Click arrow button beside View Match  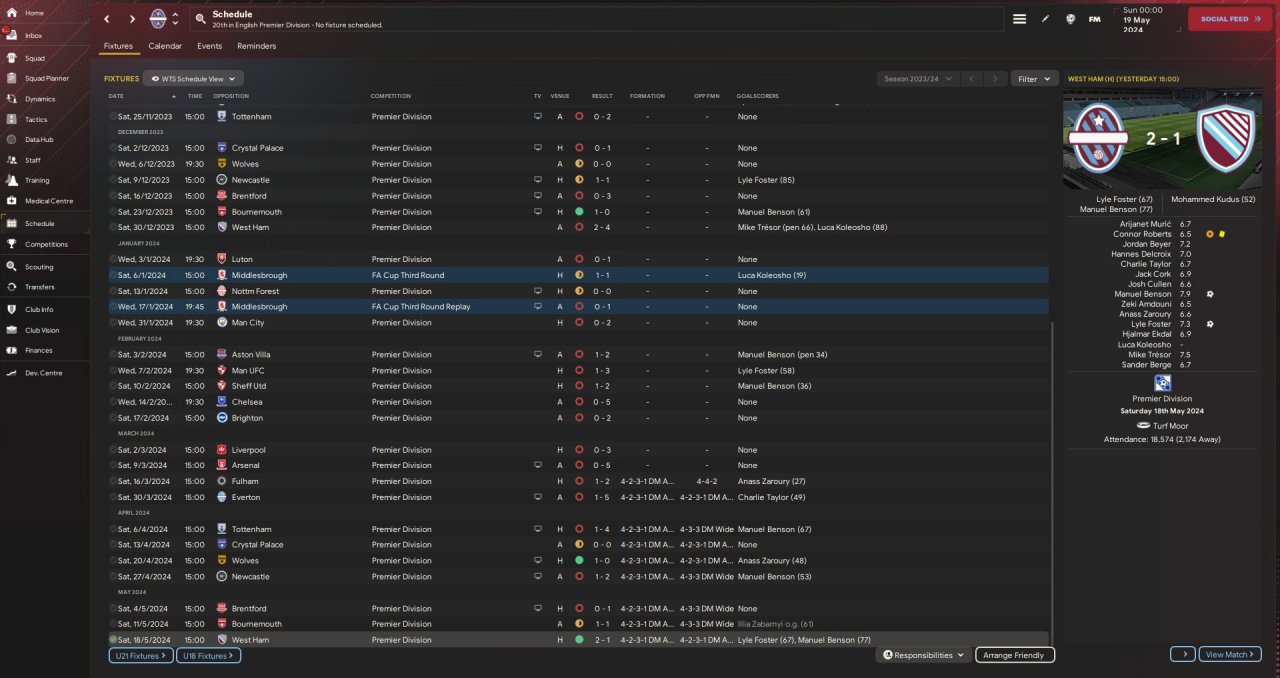1183,654
